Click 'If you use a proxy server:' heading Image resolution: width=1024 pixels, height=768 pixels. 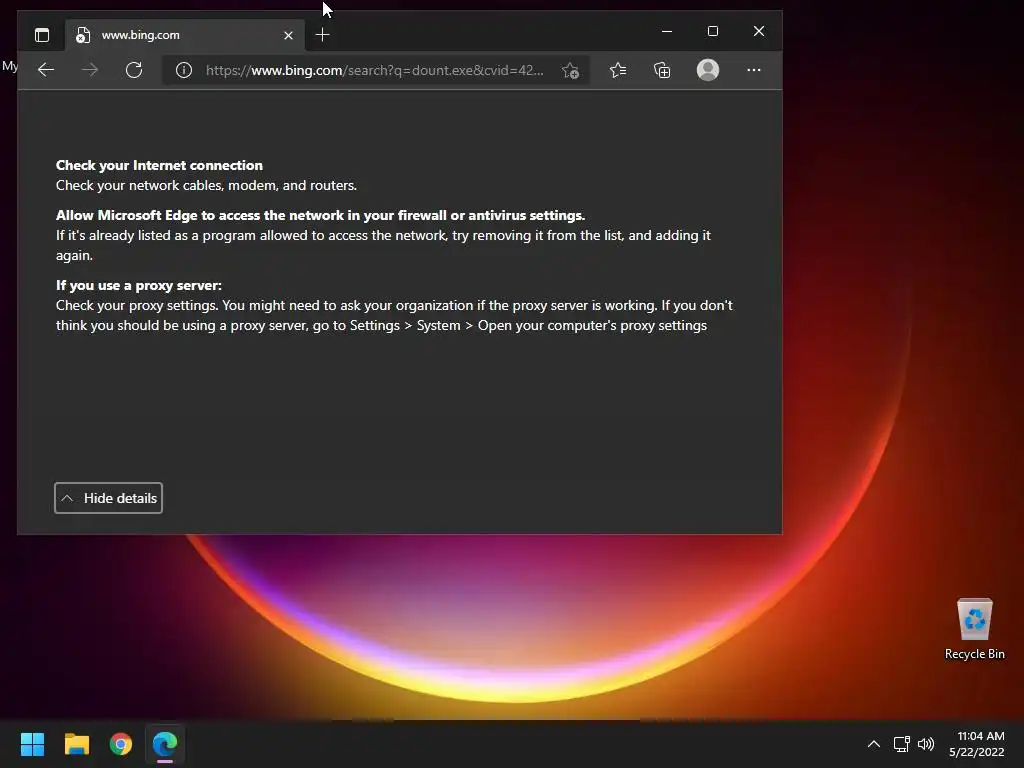(138, 285)
